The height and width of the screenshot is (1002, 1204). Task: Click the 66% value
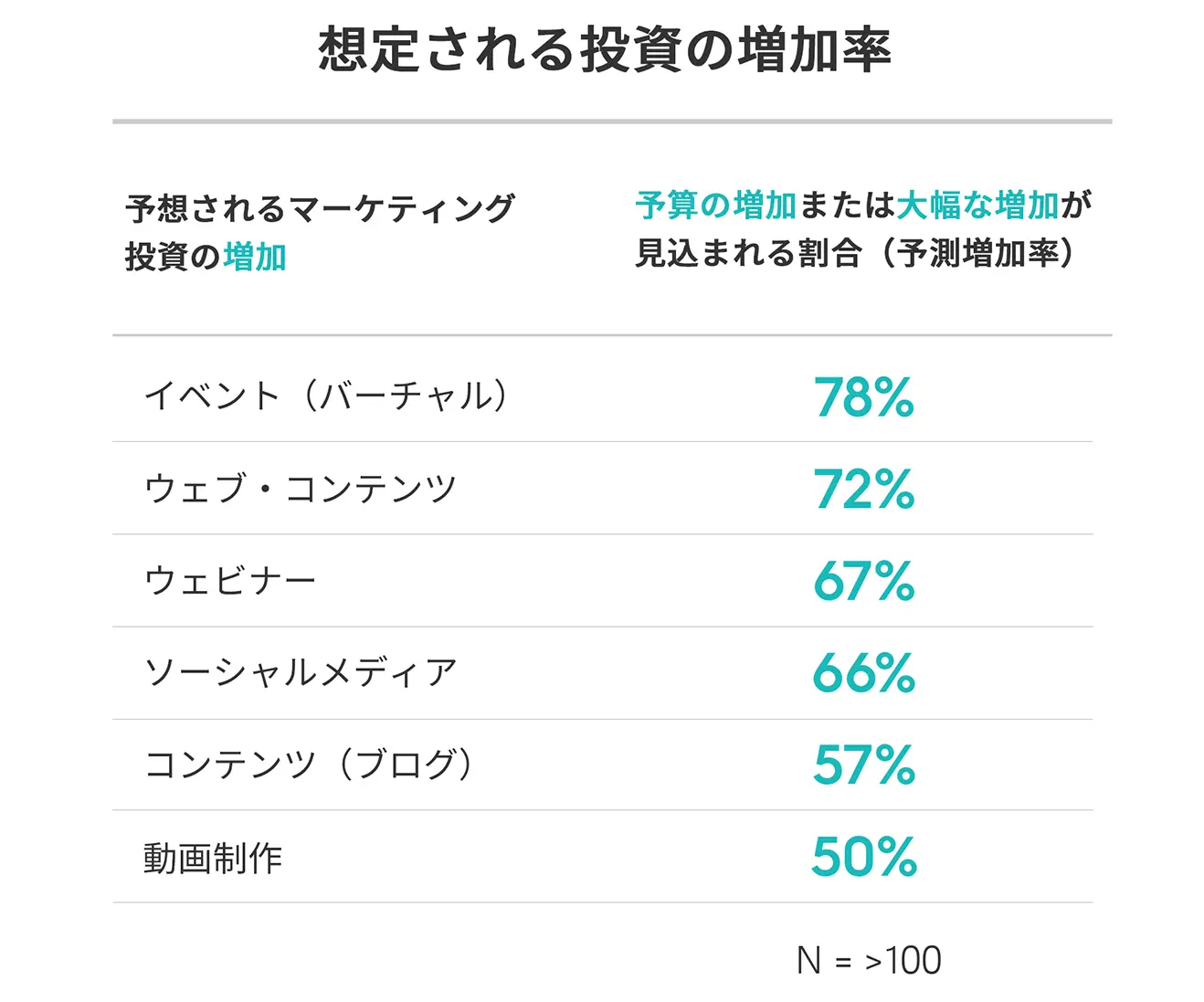pyautogui.click(x=863, y=673)
